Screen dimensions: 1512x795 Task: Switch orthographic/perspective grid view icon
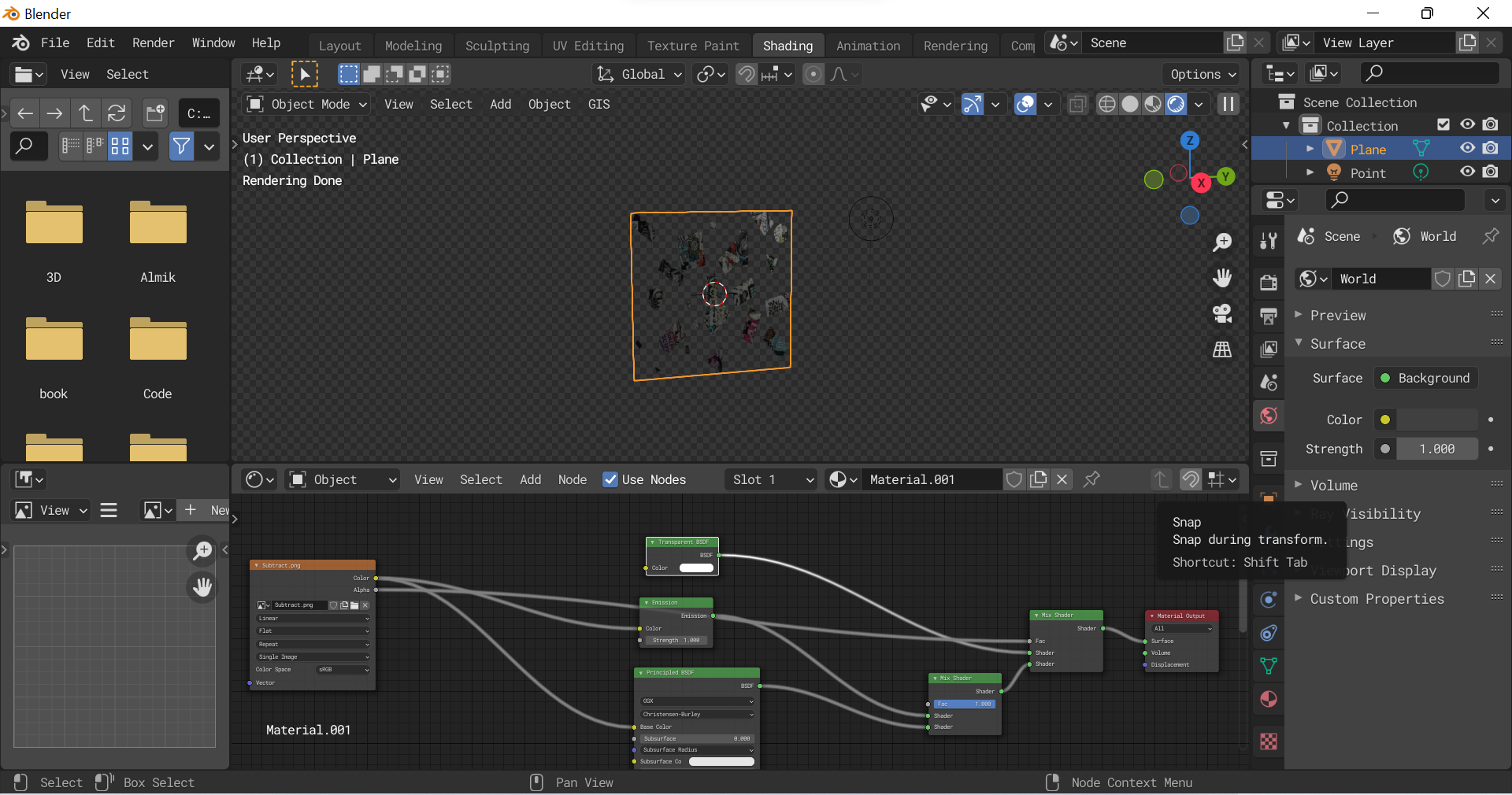click(x=1222, y=349)
